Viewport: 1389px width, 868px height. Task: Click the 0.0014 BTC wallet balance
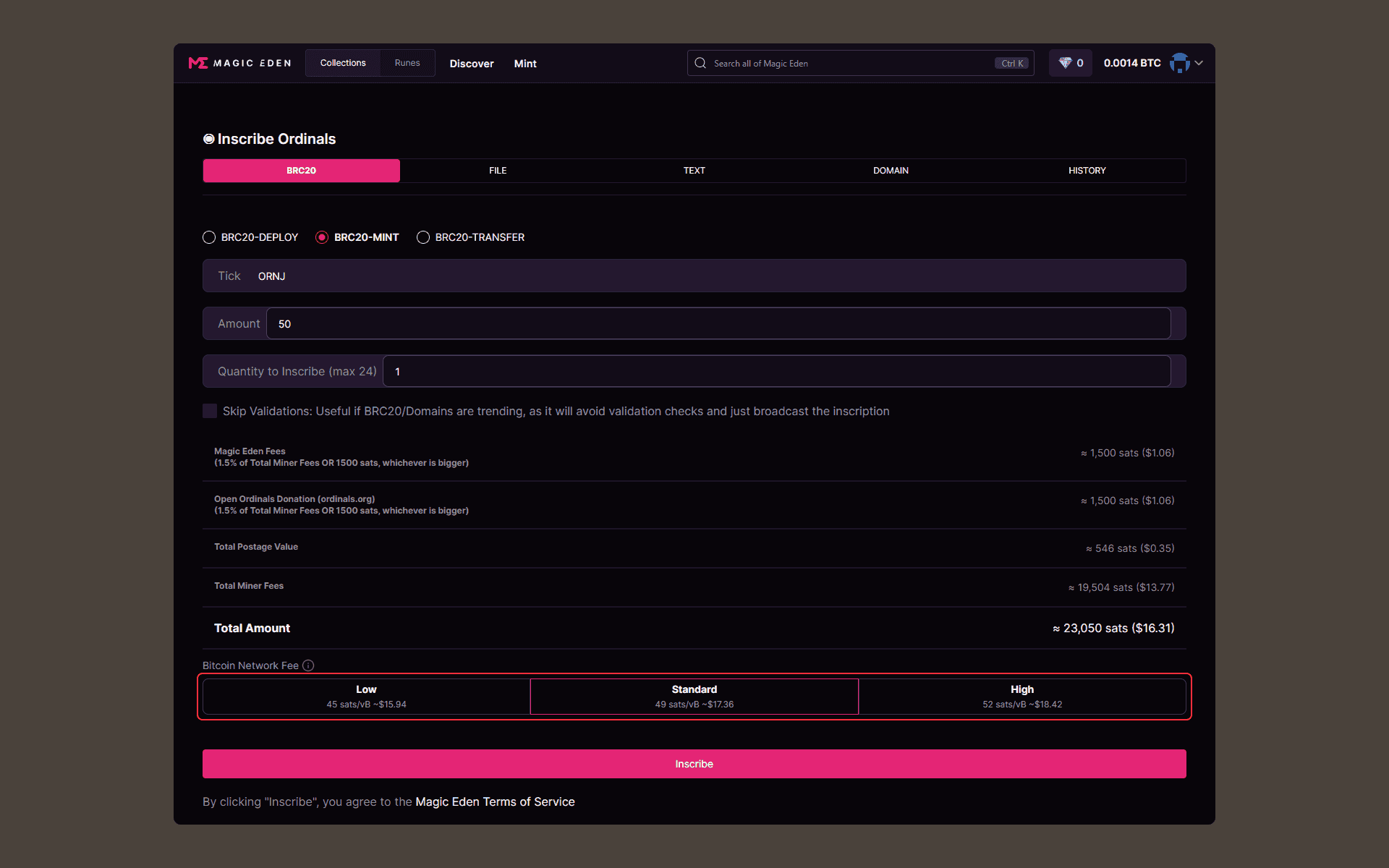[1132, 63]
